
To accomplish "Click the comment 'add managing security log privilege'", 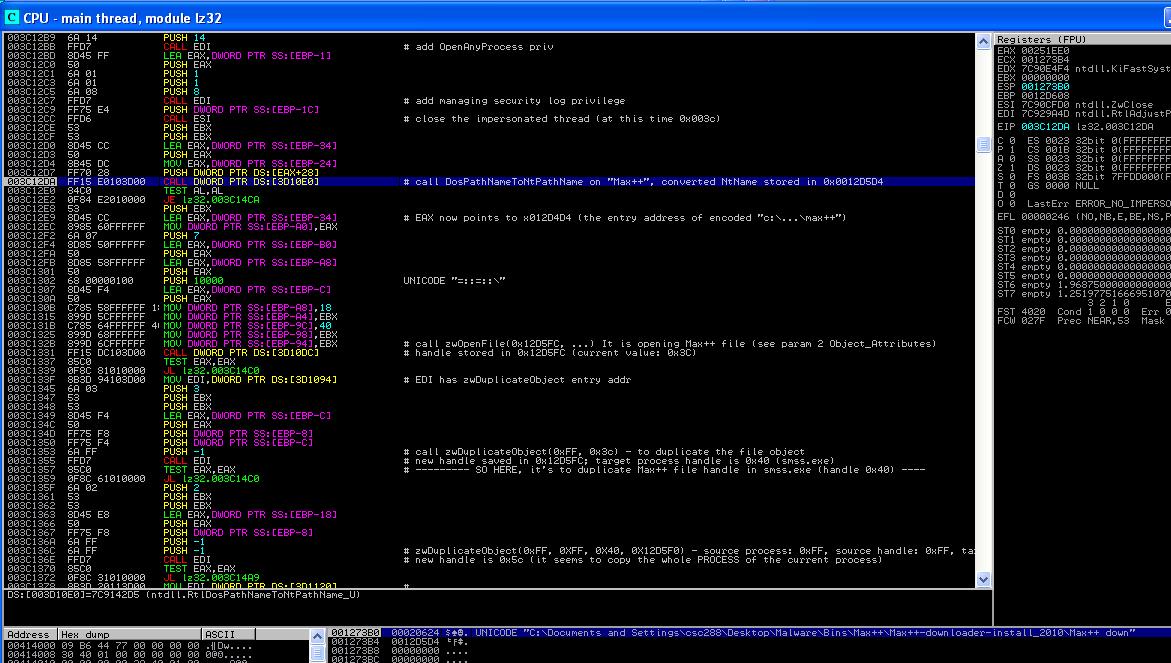I will click(515, 101).
